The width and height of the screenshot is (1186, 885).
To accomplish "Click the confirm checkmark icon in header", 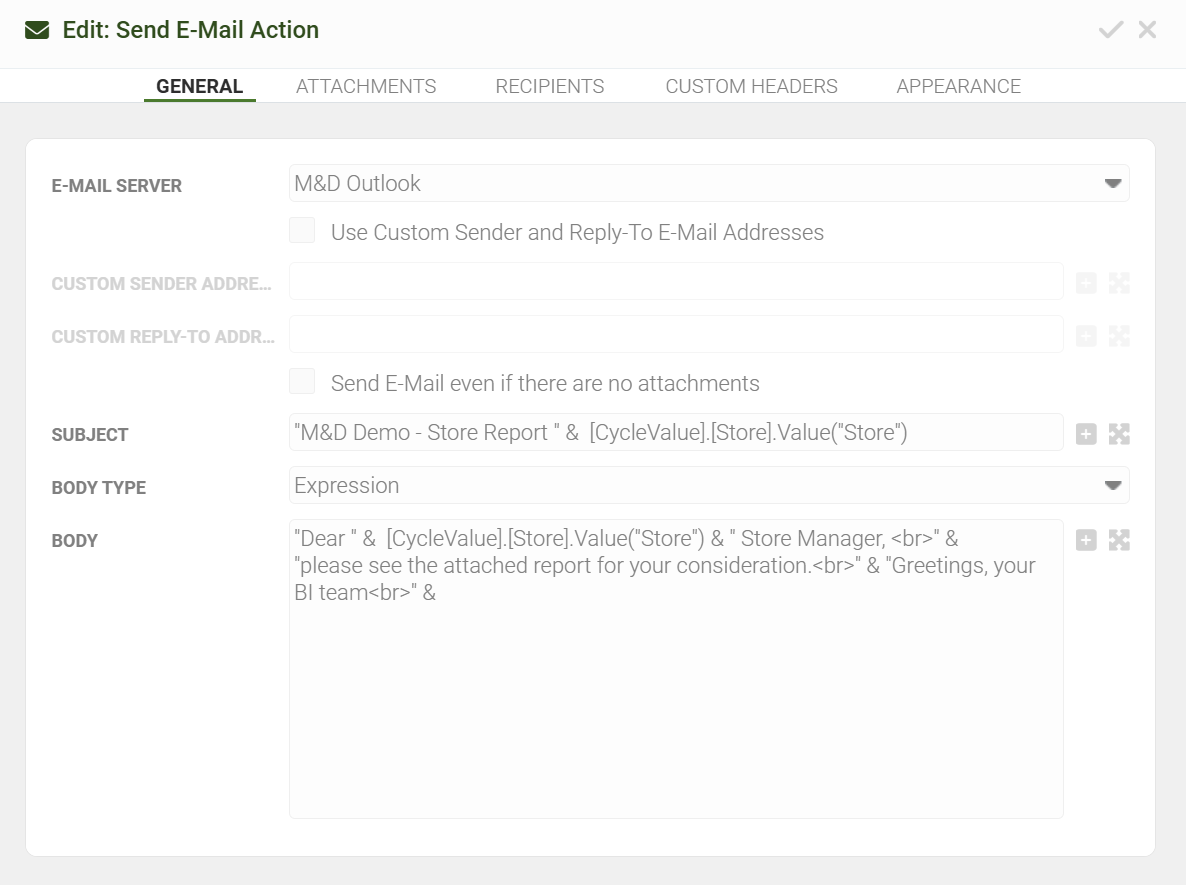I will pos(1110,30).
